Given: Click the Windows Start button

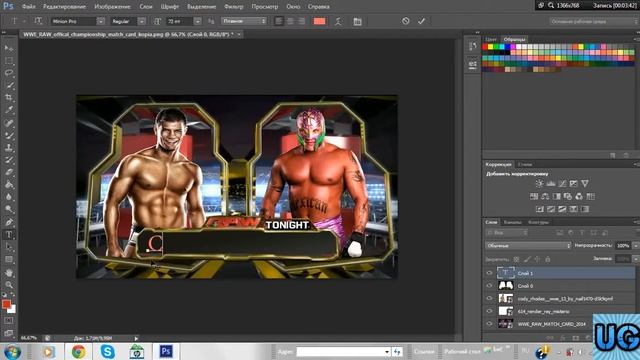Looking at the screenshot, I should [x=12, y=352].
